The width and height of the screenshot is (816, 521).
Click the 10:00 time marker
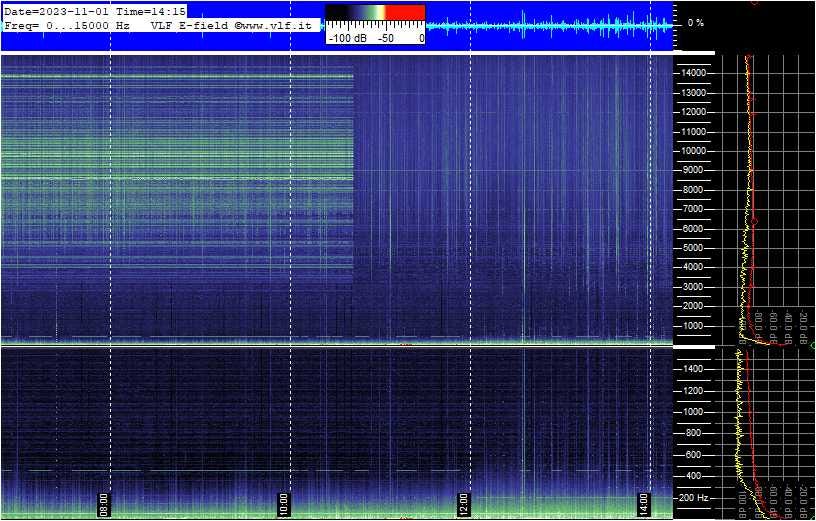click(283, 503)
